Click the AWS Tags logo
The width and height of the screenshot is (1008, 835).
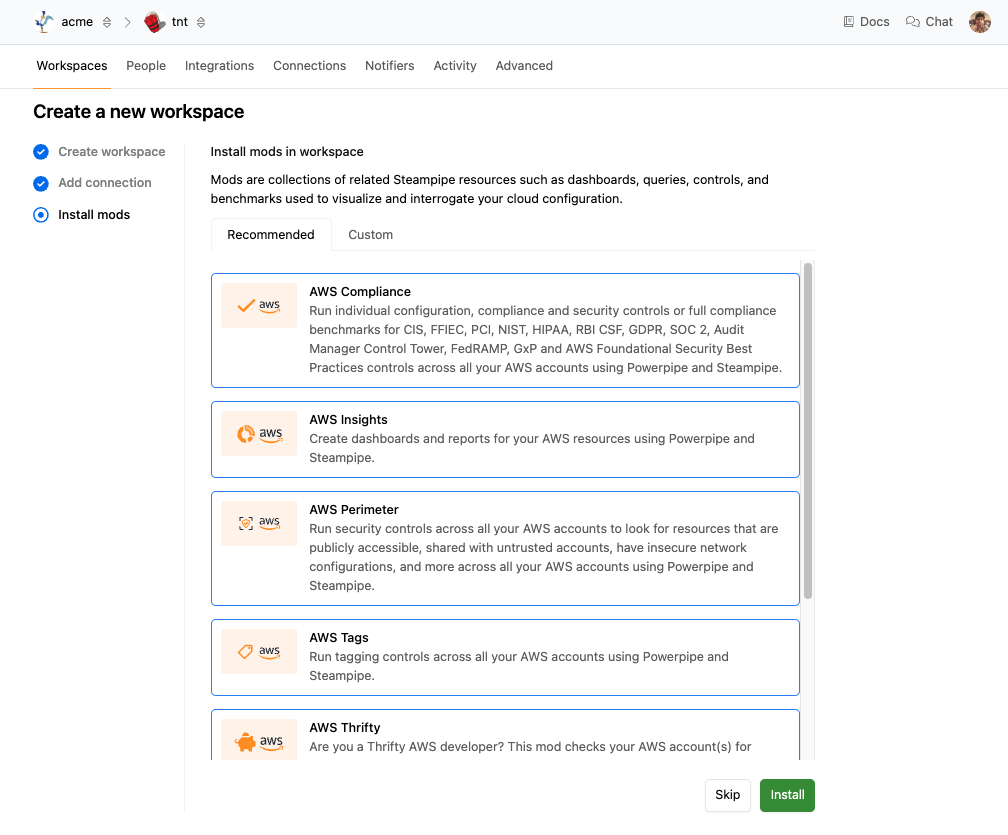click(x=259, y=651)
